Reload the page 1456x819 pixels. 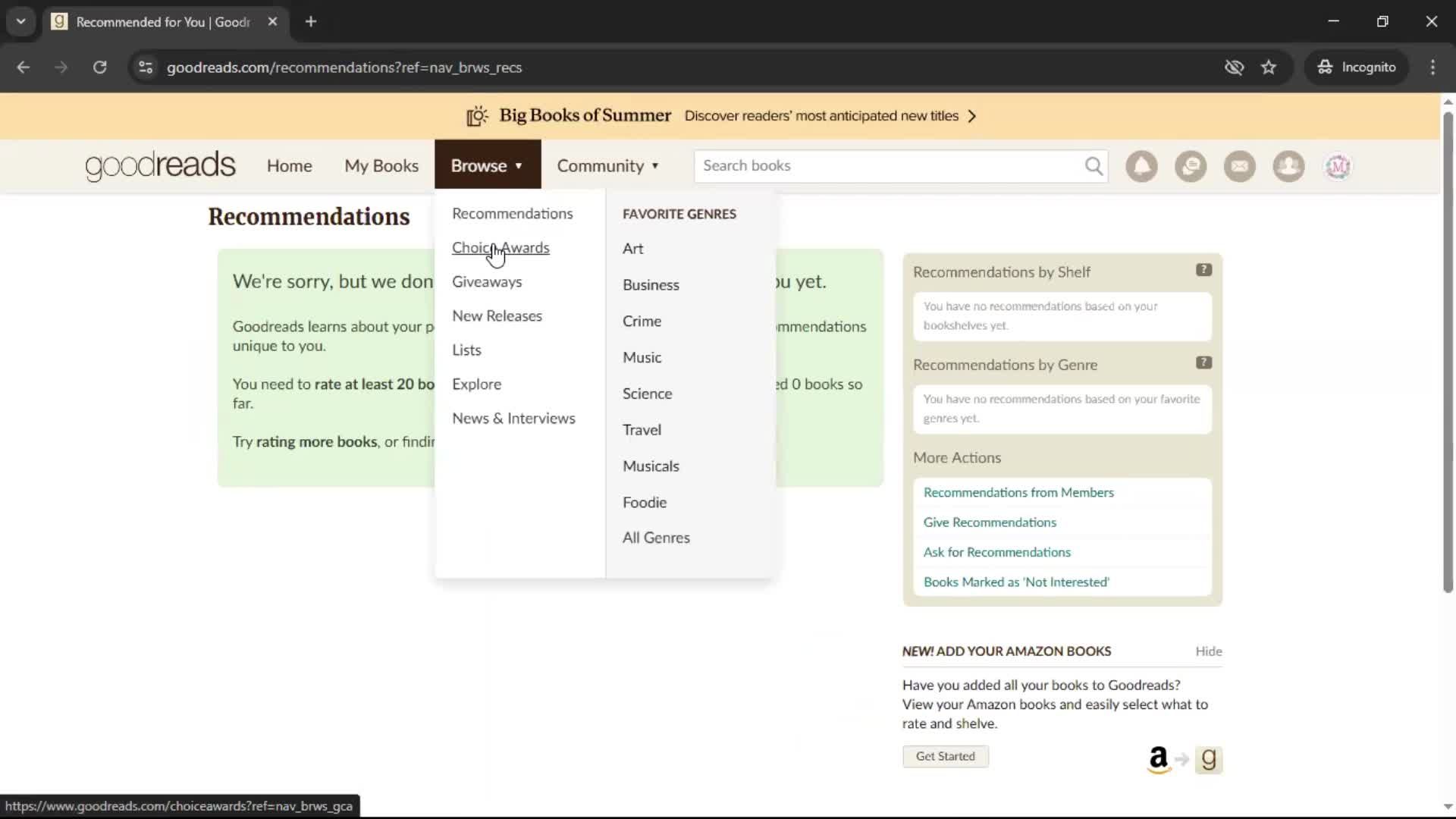[x=99, y=67]
